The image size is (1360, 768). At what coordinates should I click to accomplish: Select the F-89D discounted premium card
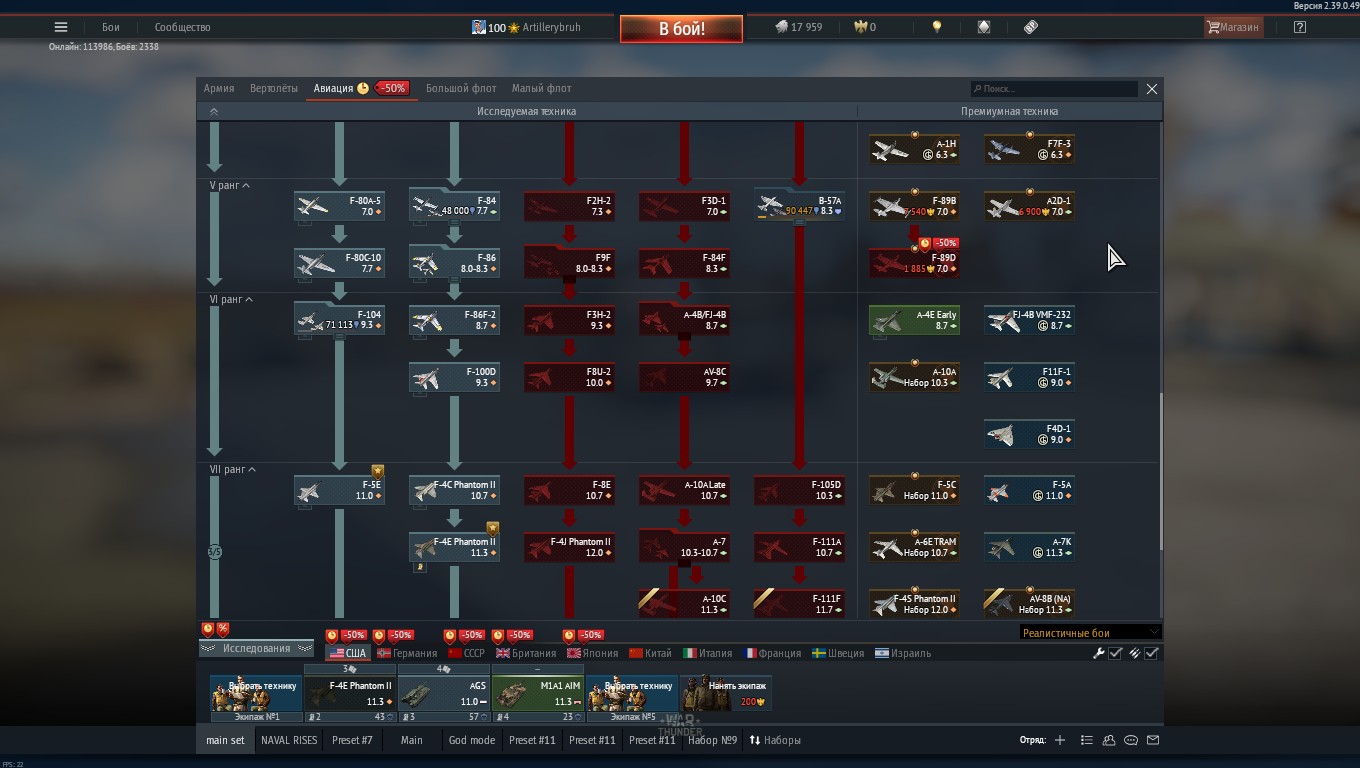pyautogui.click(x=914, y=263)
